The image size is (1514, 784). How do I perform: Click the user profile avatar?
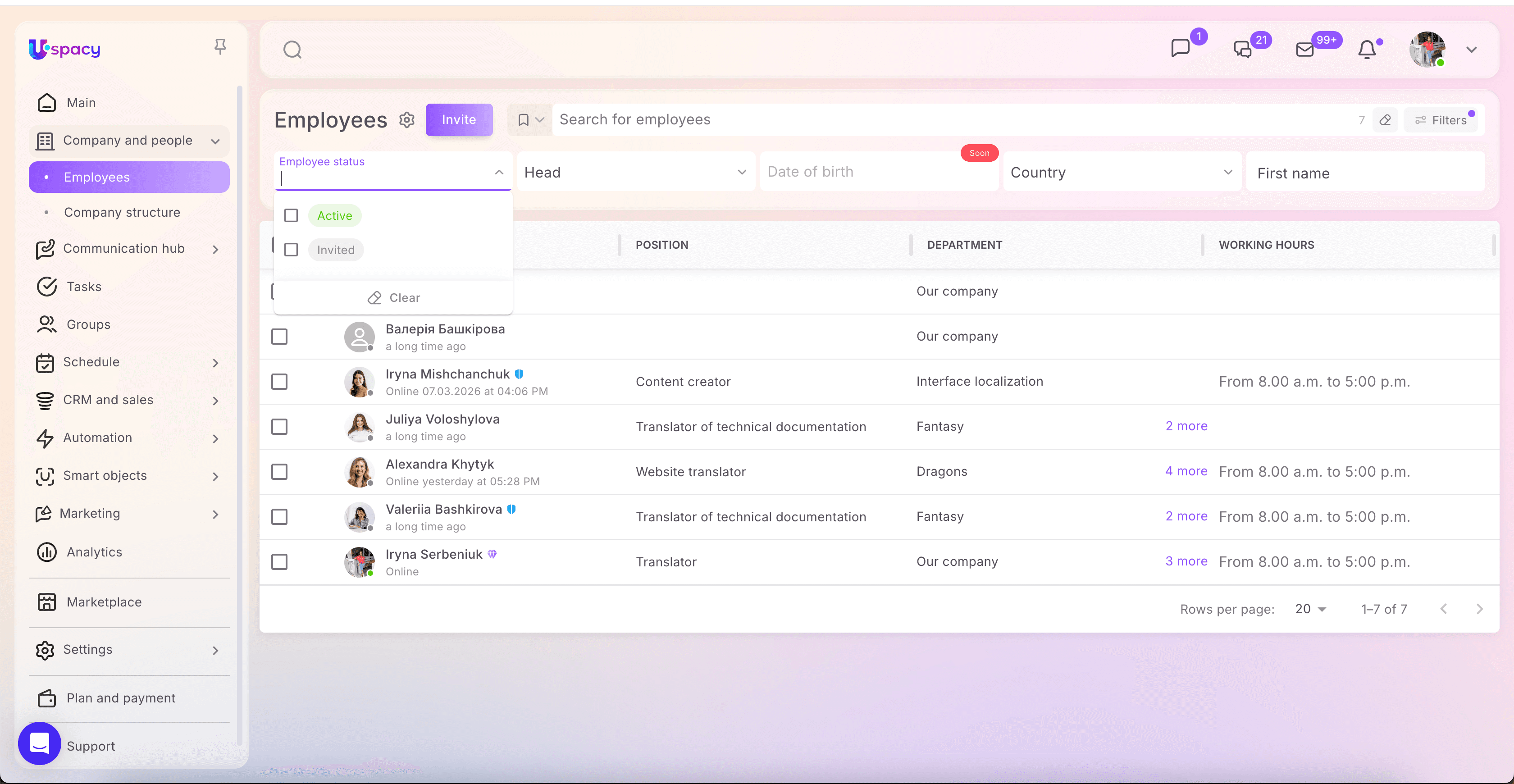[x=1427, y=50]
